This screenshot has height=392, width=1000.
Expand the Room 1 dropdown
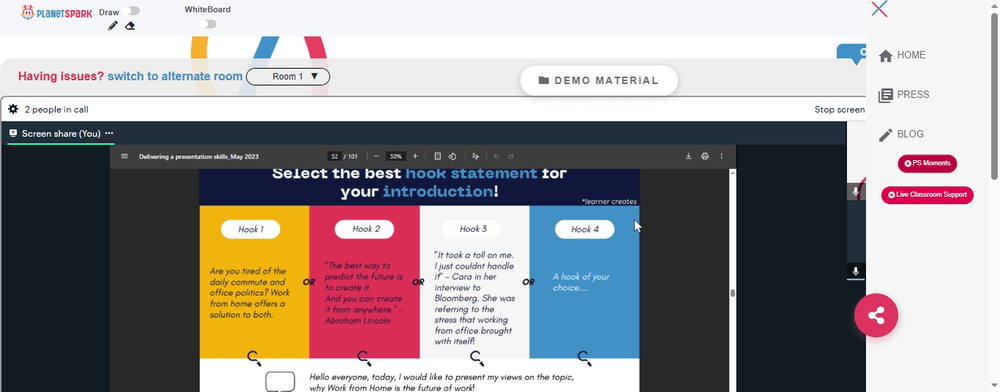(288, 76)
